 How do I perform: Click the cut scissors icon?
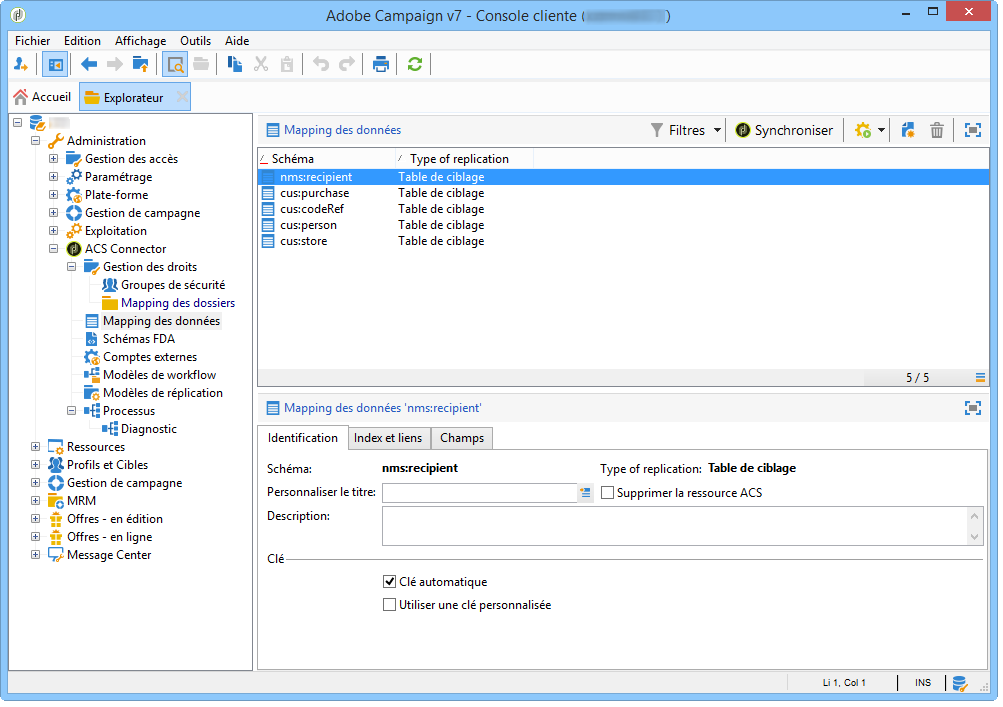260,65
